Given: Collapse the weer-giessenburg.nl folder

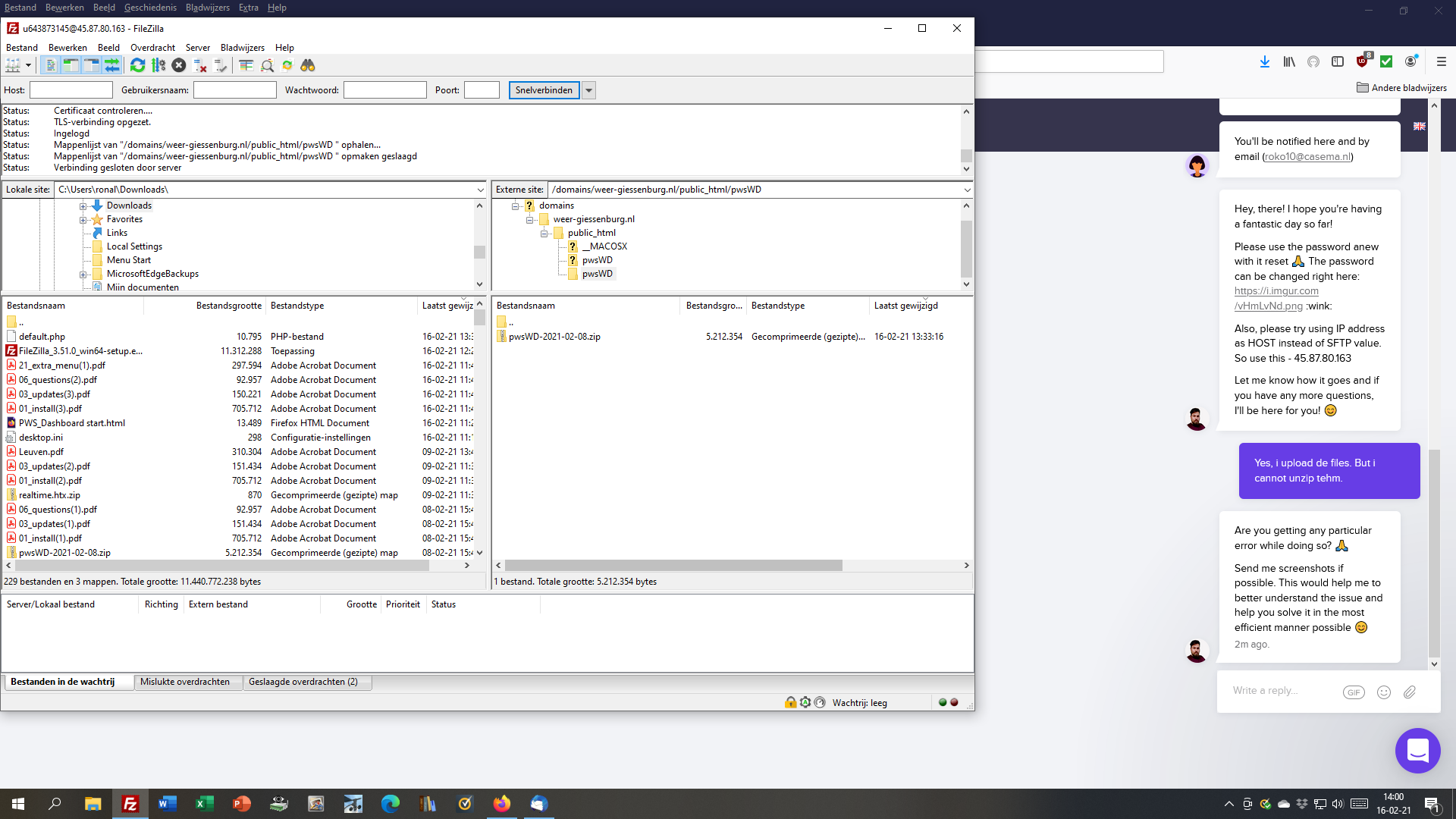Looking at the screenshot, I should [529, 220].
